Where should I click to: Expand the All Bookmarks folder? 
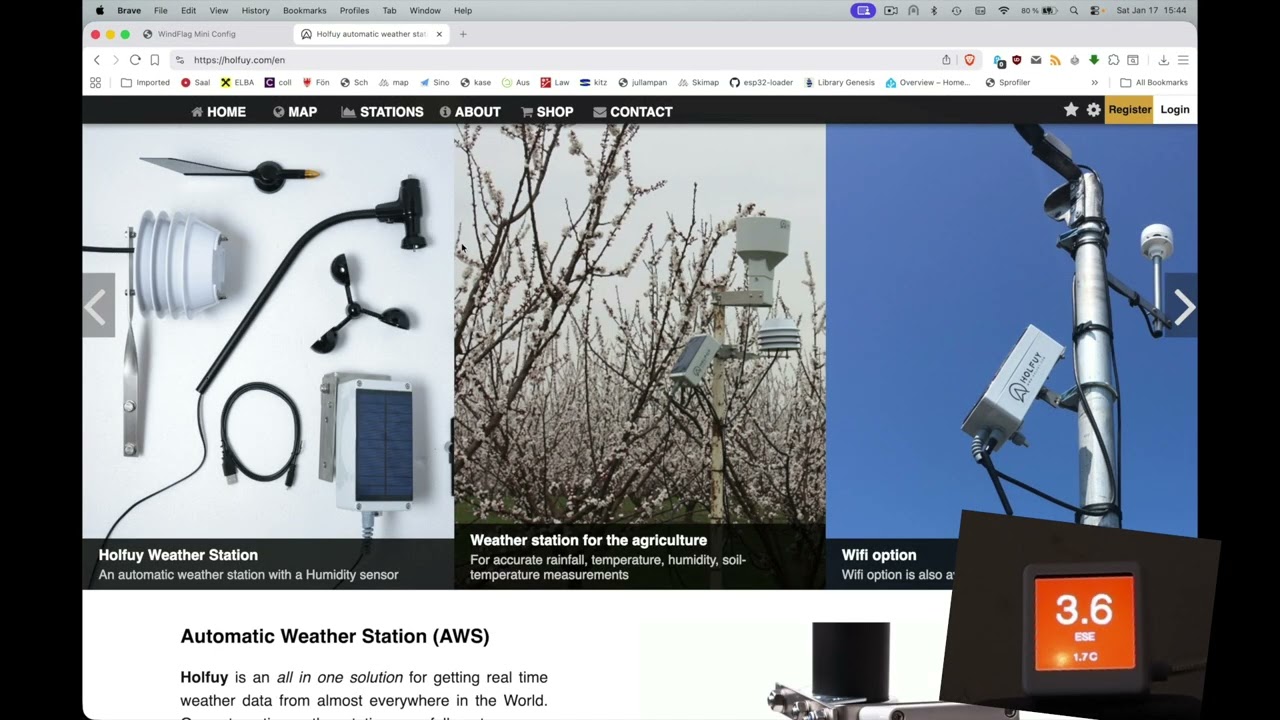pyautogui.click(x=1154, y=83)
